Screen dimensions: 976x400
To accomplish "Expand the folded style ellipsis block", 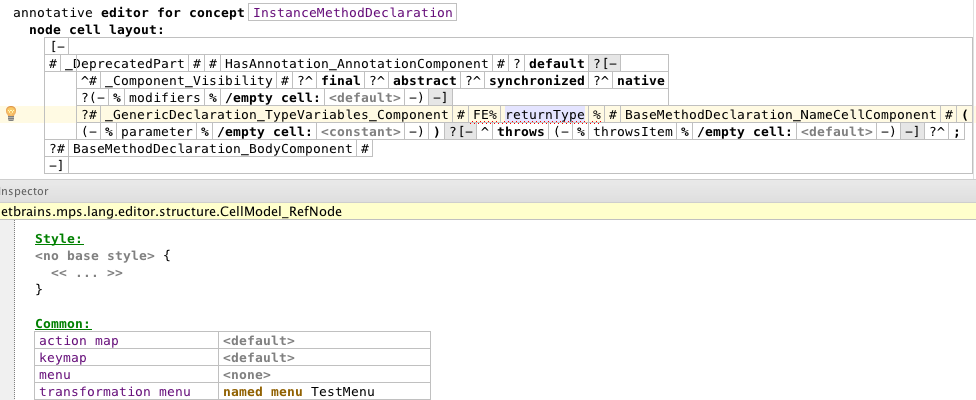I will (87, 272).
